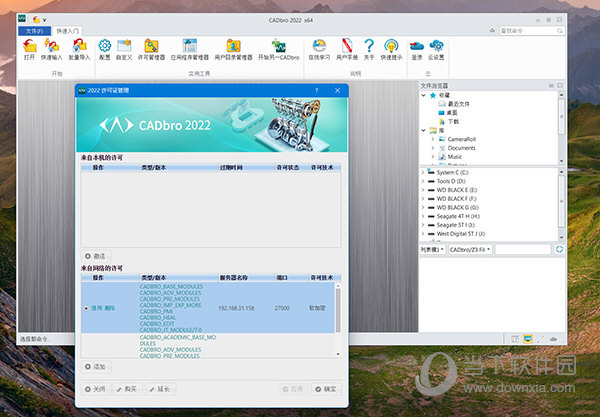Expand the CameraRoll folder node
This screenshot has width=600, height=417.
433,139
